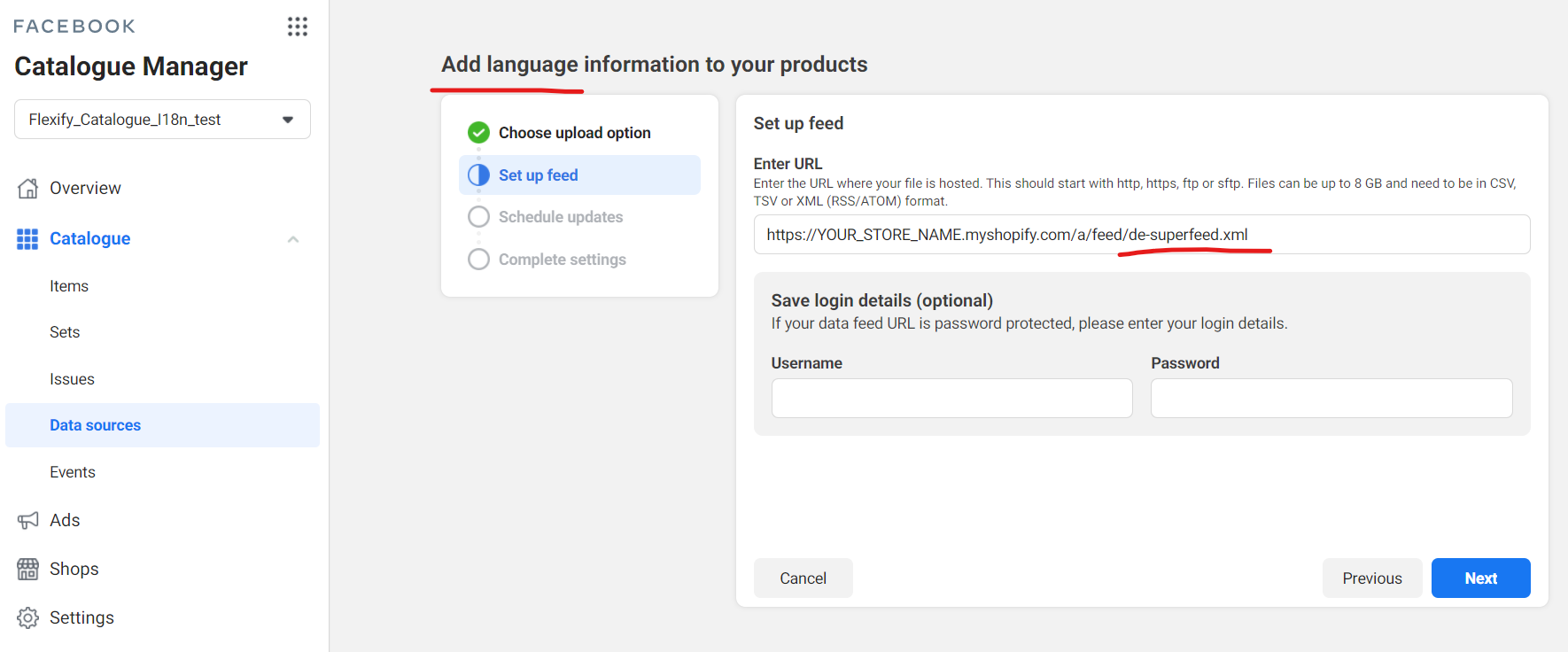Open Issues under Catalogue
Image resolution: width=1568 pixels, height=652 pixels.
coord(72,379)
